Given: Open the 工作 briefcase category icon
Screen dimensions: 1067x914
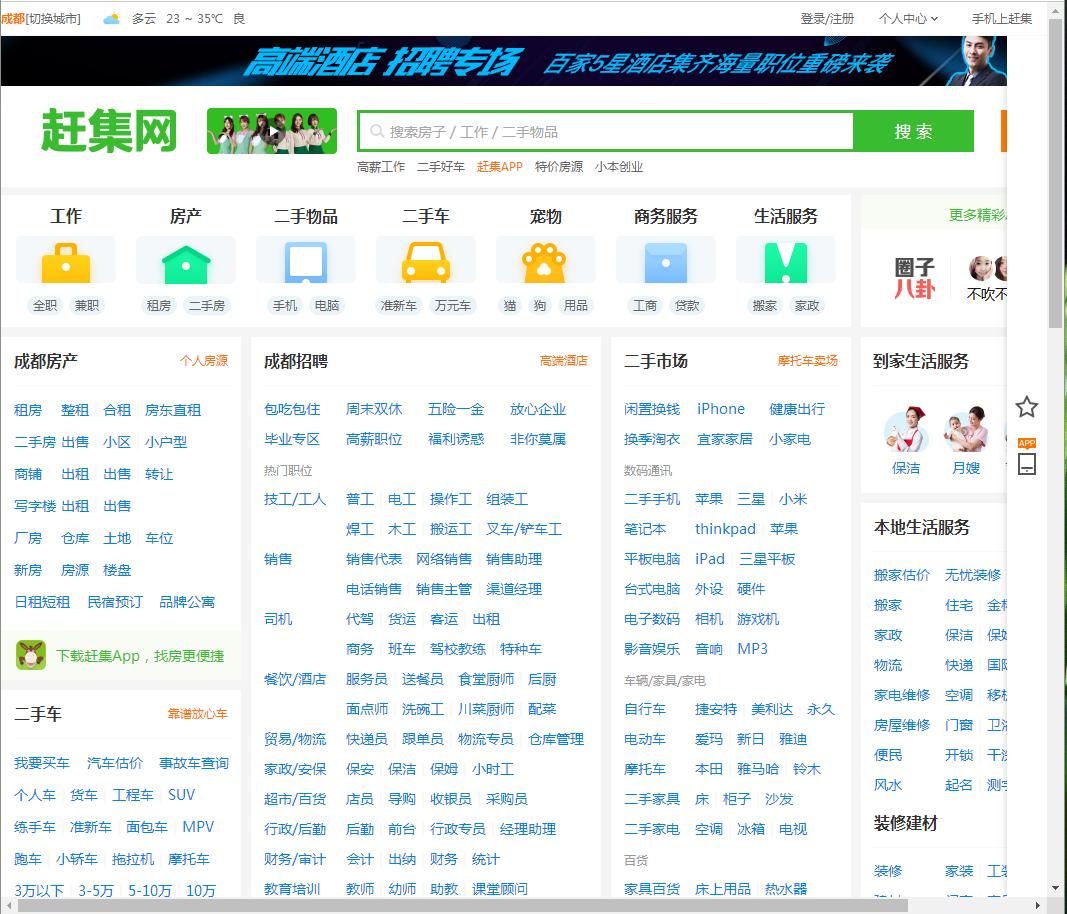Looking at the screenshot, I should pos(66,262).
